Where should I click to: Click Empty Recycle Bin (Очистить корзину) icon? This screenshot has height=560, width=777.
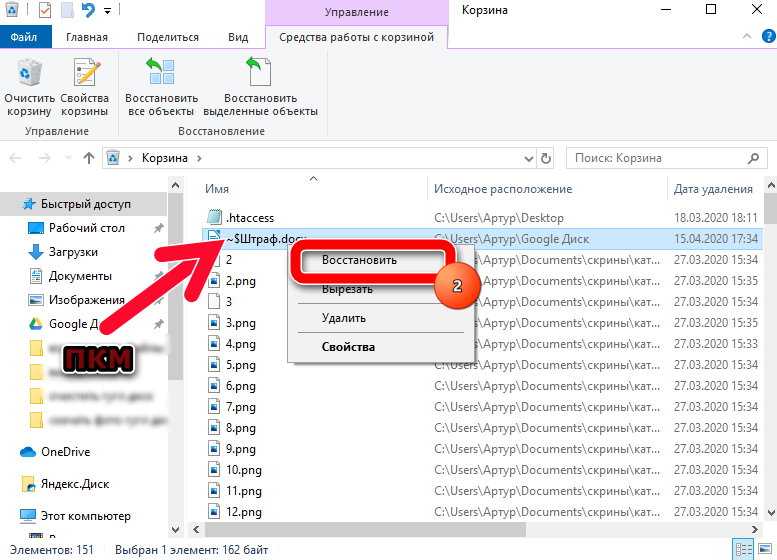[x=29, y=87]
